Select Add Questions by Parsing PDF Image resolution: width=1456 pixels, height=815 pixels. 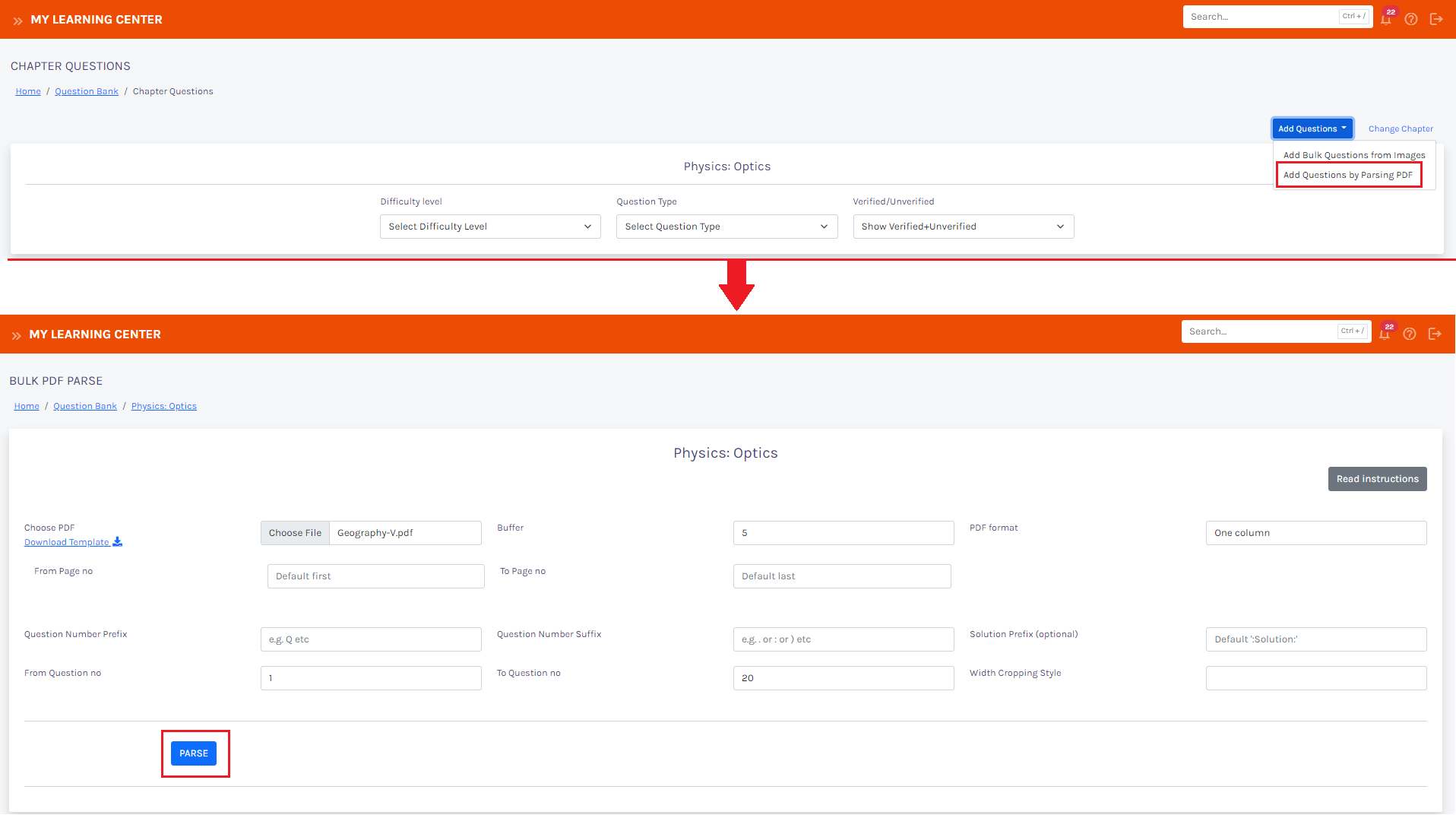(x=1347, y=175)
